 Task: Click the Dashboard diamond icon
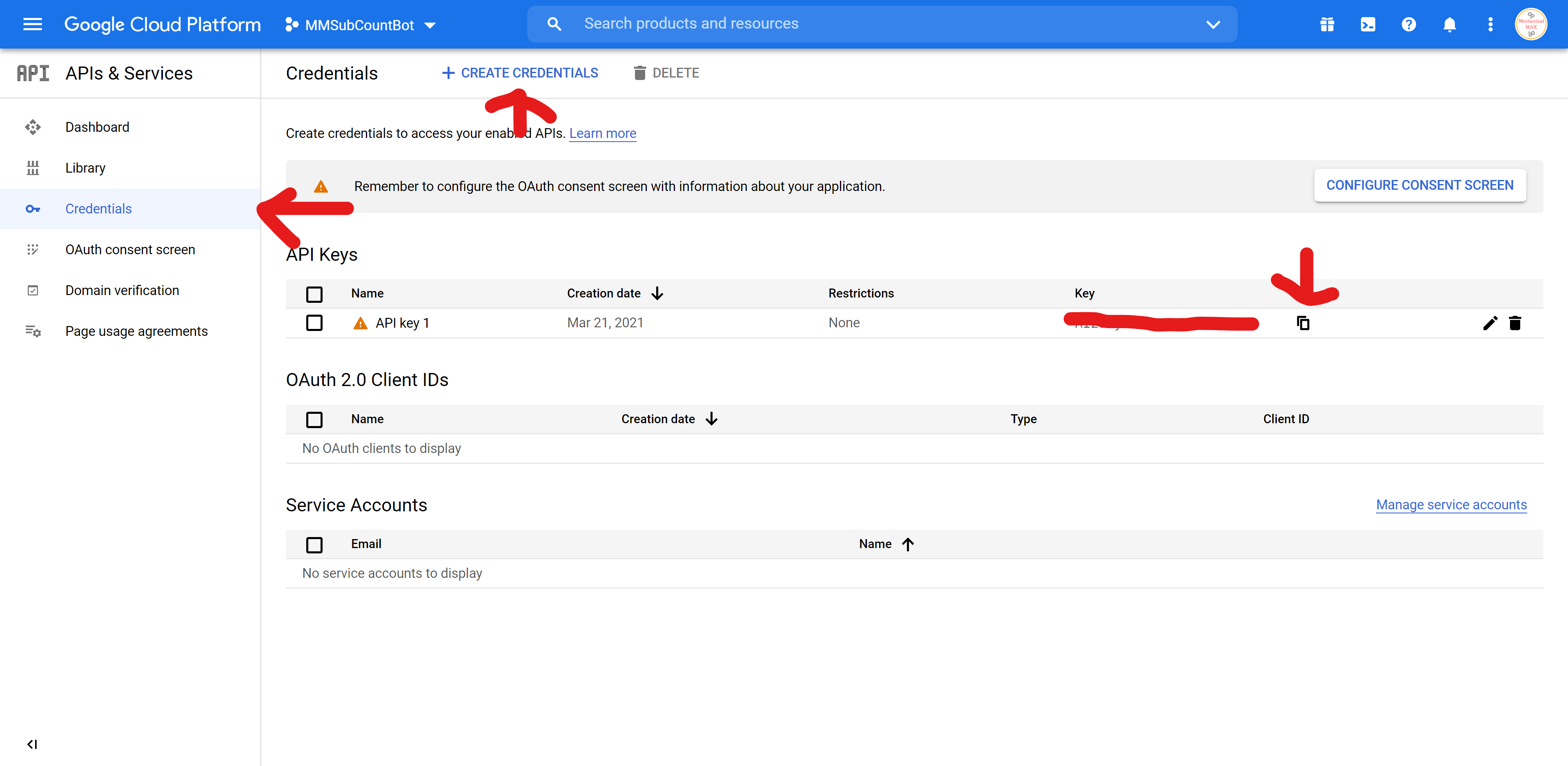[33, 127]
